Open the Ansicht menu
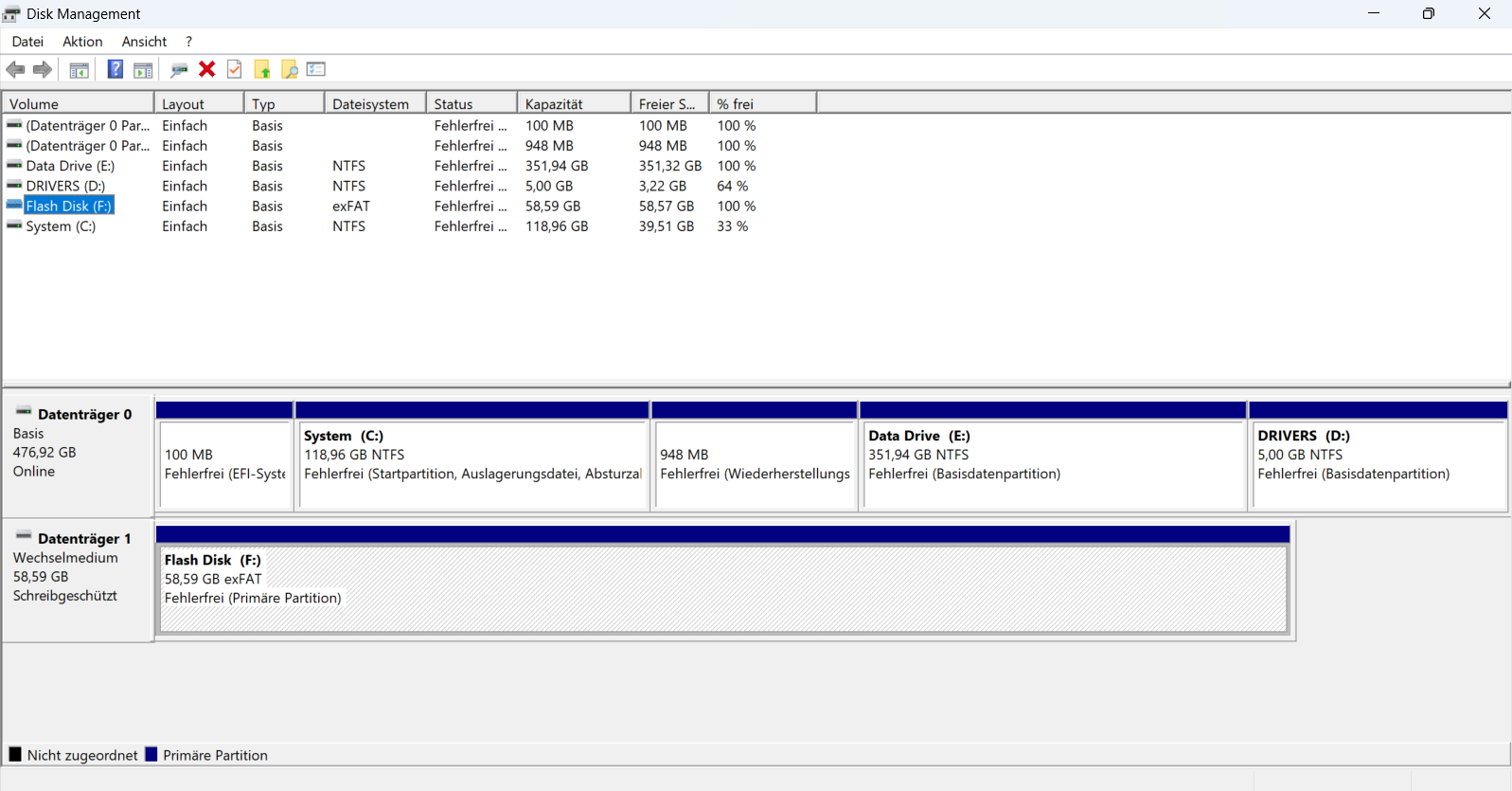 [x=144, y=42]
